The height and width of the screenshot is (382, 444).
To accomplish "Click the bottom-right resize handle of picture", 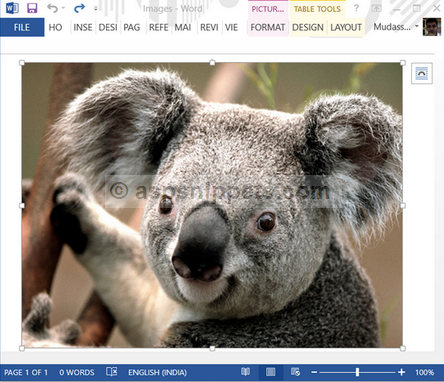I will 403,348.
